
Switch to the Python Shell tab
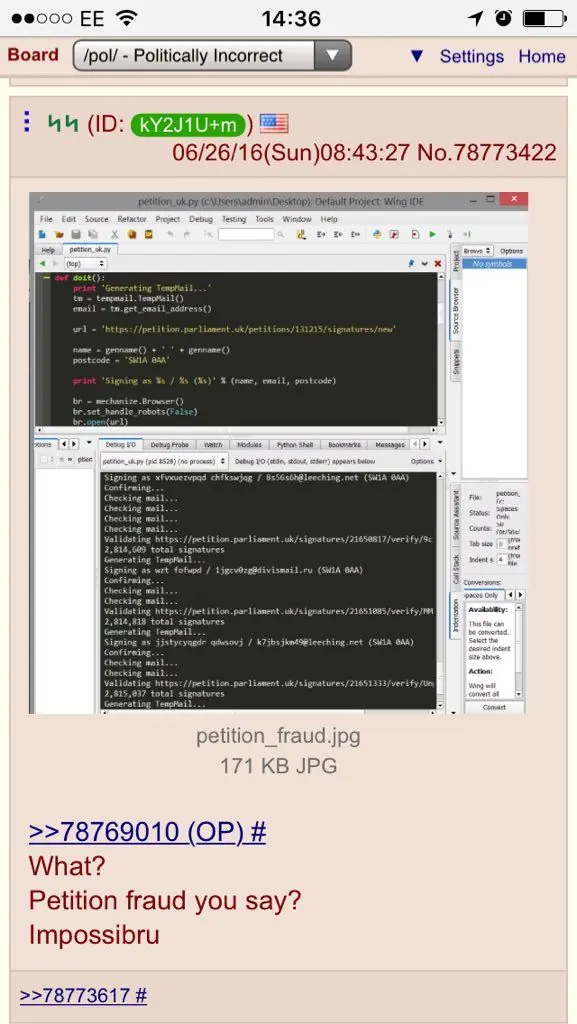295,445
